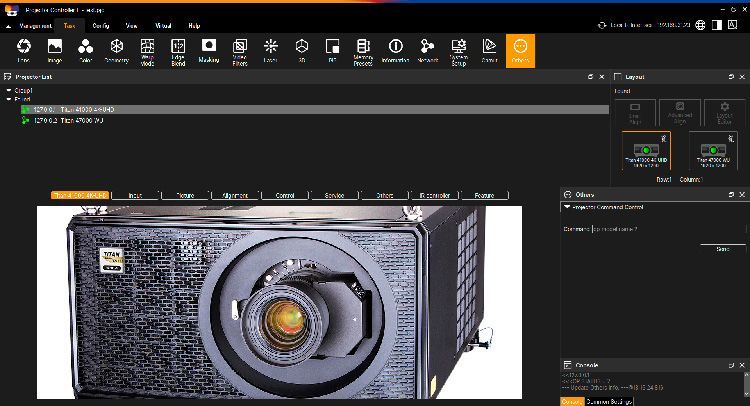Collapse the Projector Command Control section
The width and height of the screenshot is (750, 406).
(x=567, y=207)
